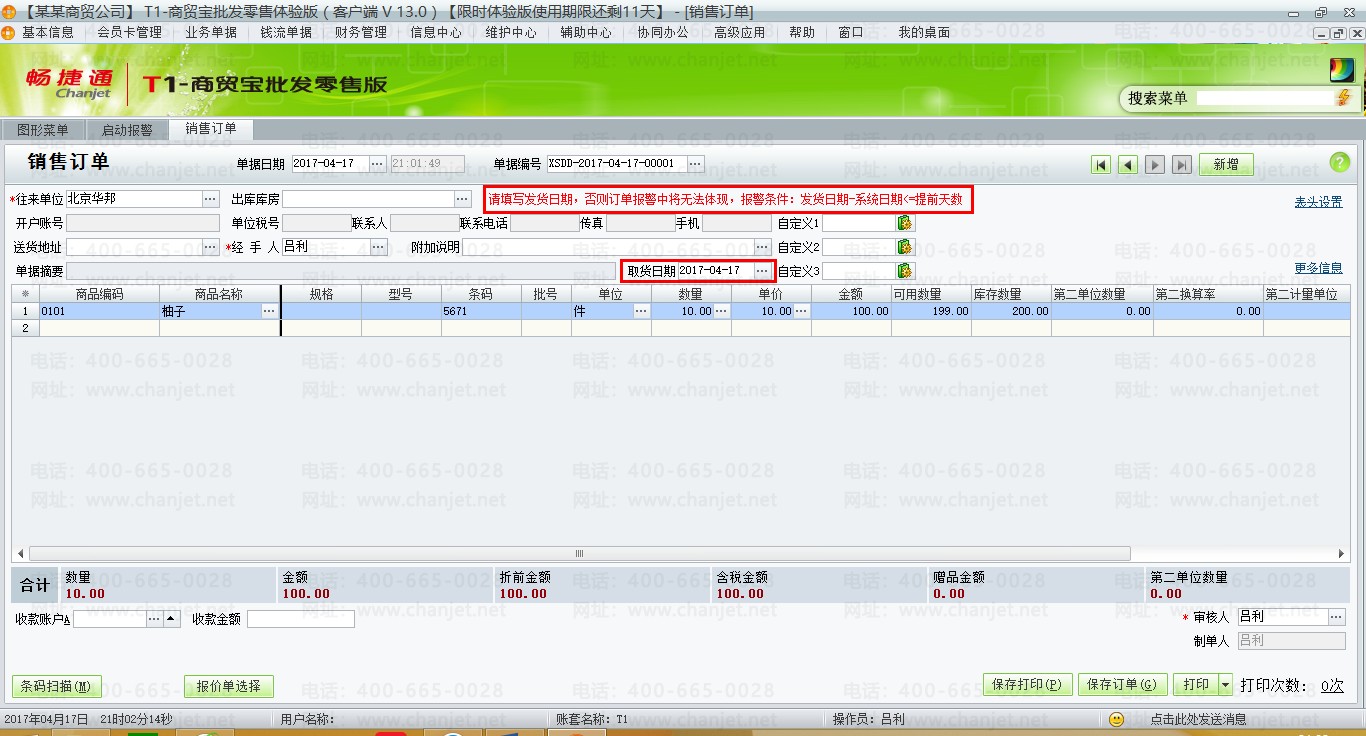Open the 取货日期 date picker button
This screenshot has height=736, width=1366.
point(763,271)
